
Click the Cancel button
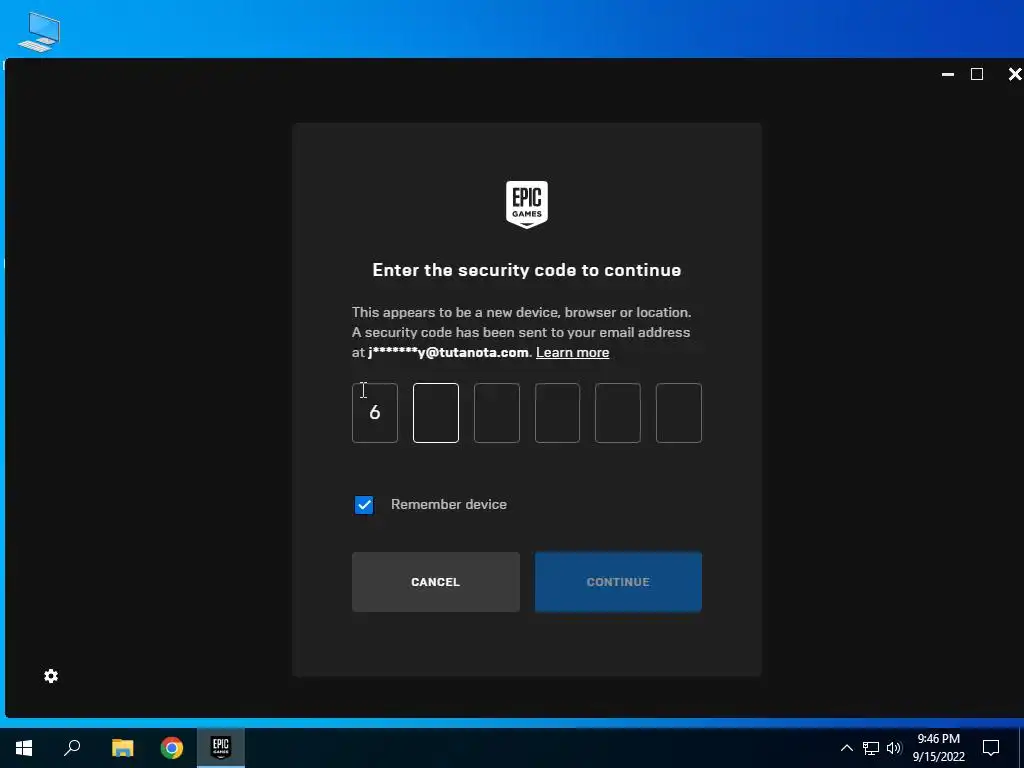[436, 582]
